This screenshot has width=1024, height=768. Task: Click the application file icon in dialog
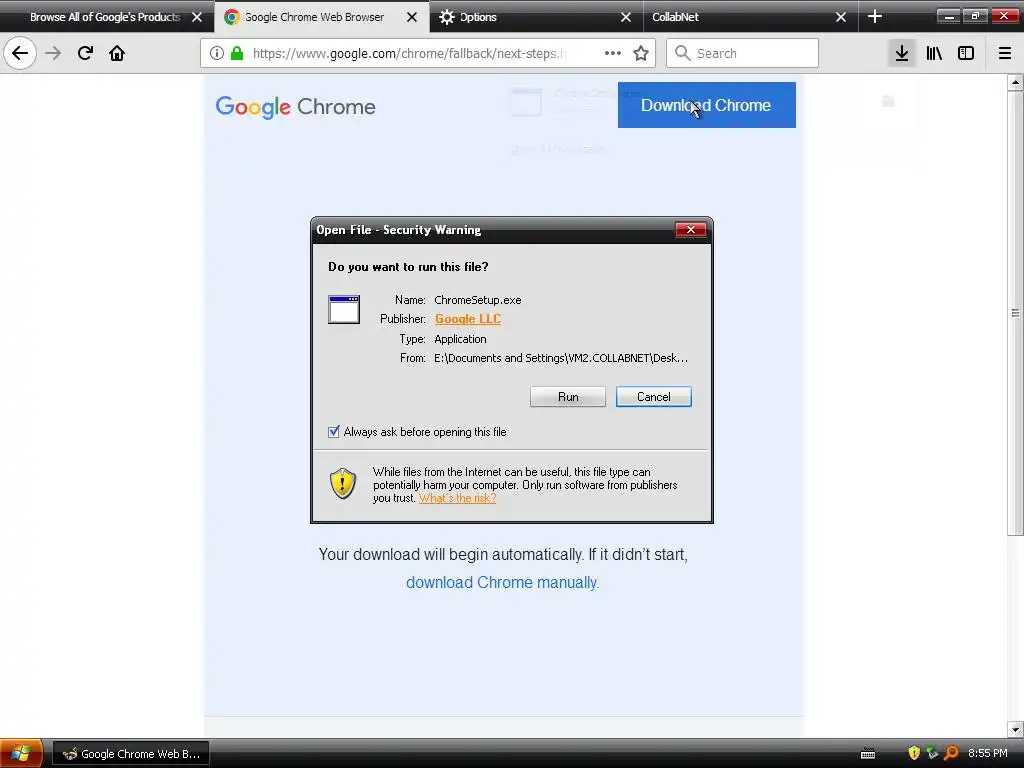(344, 310)
